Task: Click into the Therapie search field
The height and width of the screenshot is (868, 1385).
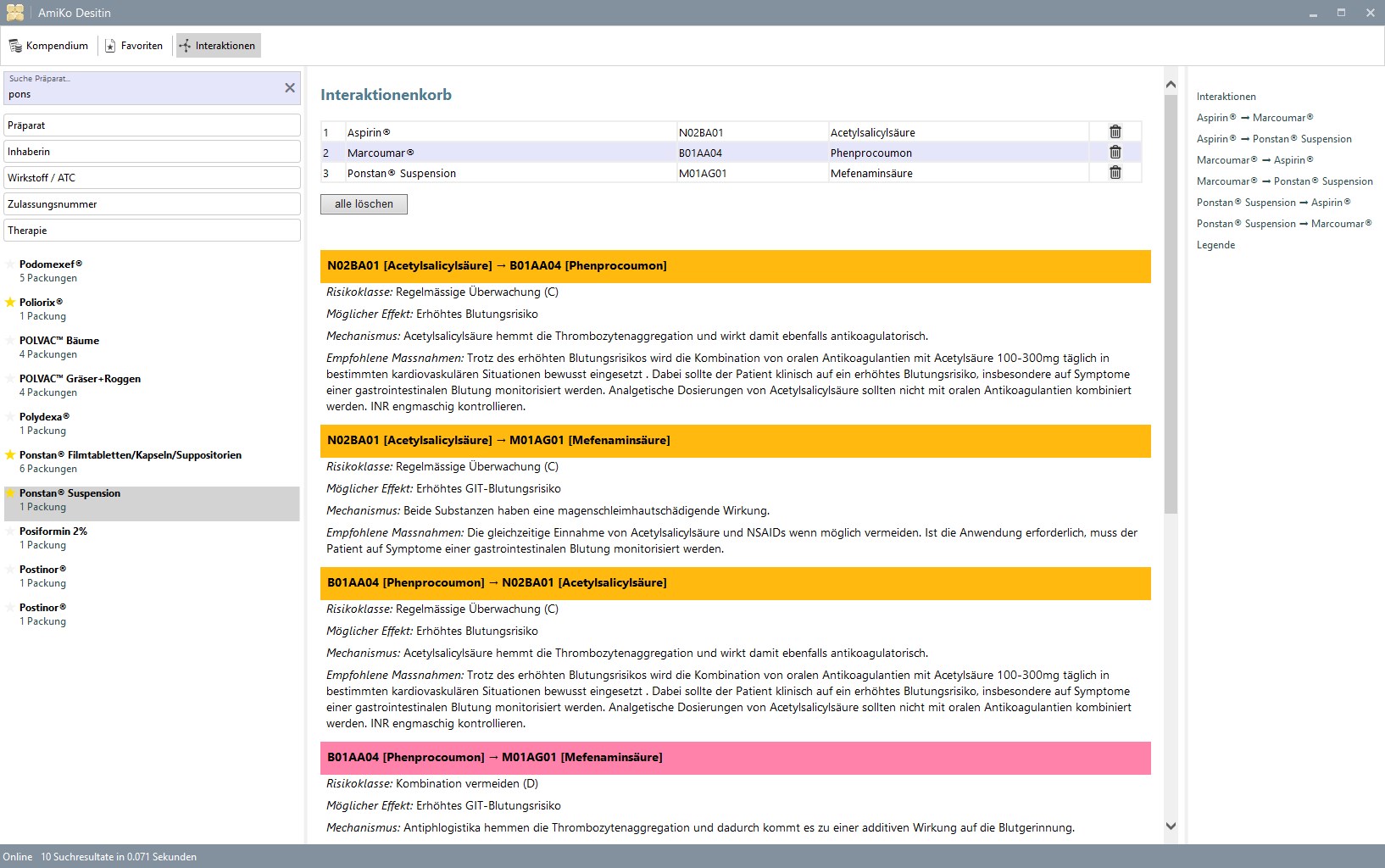Action: point(153,230)
